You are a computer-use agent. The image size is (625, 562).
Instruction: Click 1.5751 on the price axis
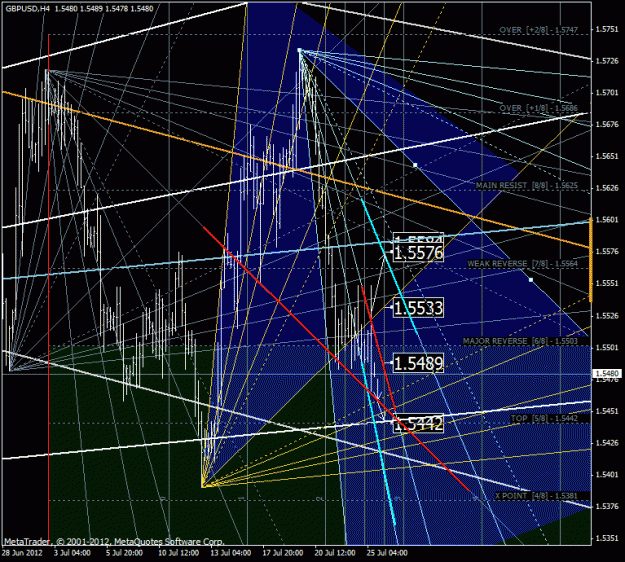[x=607, y=29]
